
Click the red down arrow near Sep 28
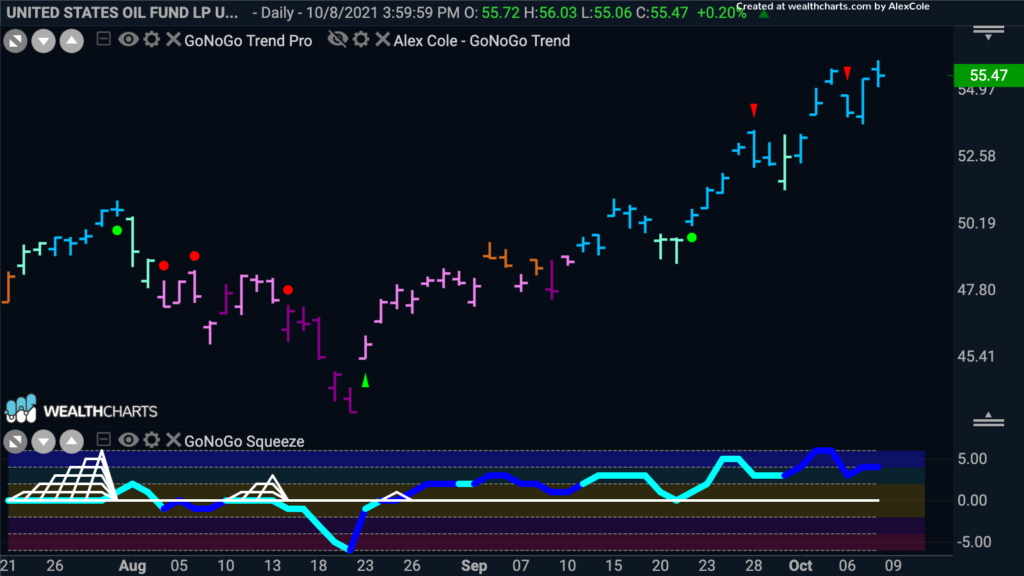click(x=754, y=110)
